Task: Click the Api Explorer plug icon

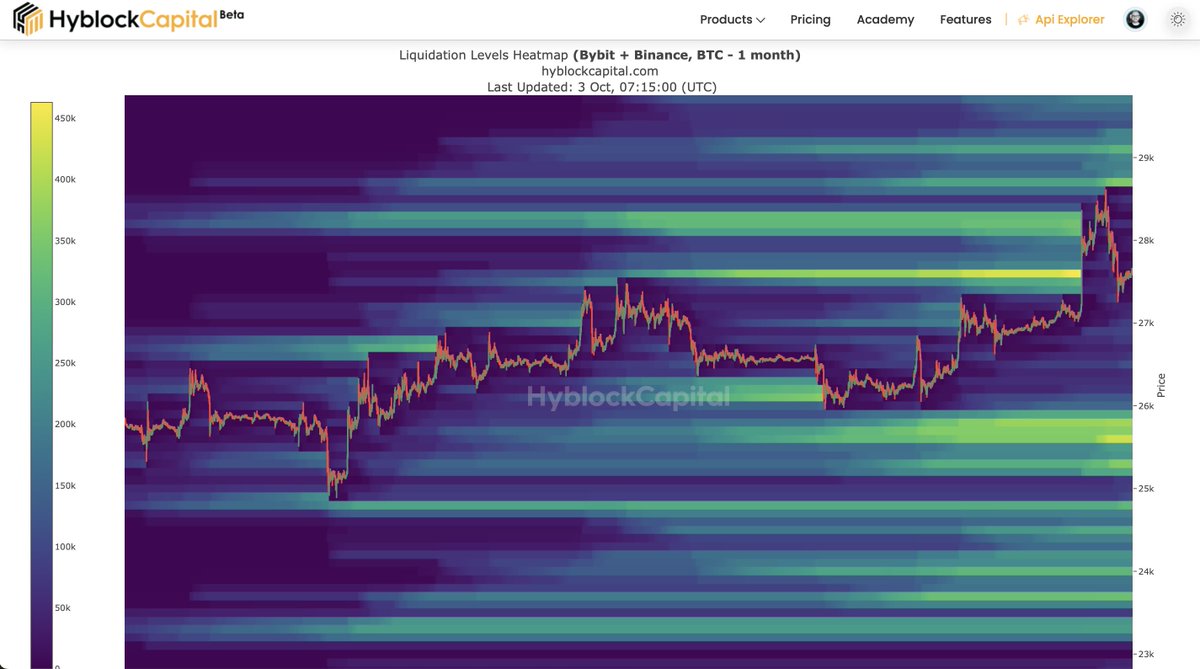Action: pyautogui.click(x=1023, y=19)
